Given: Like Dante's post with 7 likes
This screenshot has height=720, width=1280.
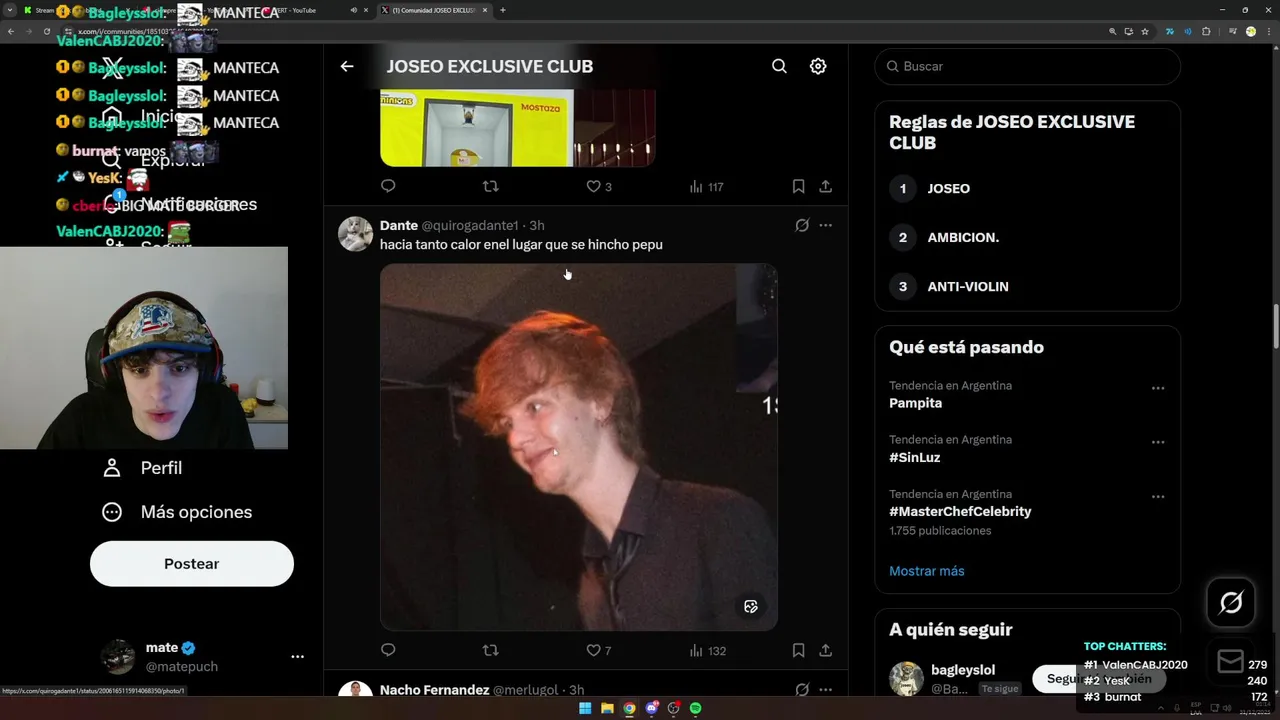Looking at the screenshot, I should click(x=598, y=650).
